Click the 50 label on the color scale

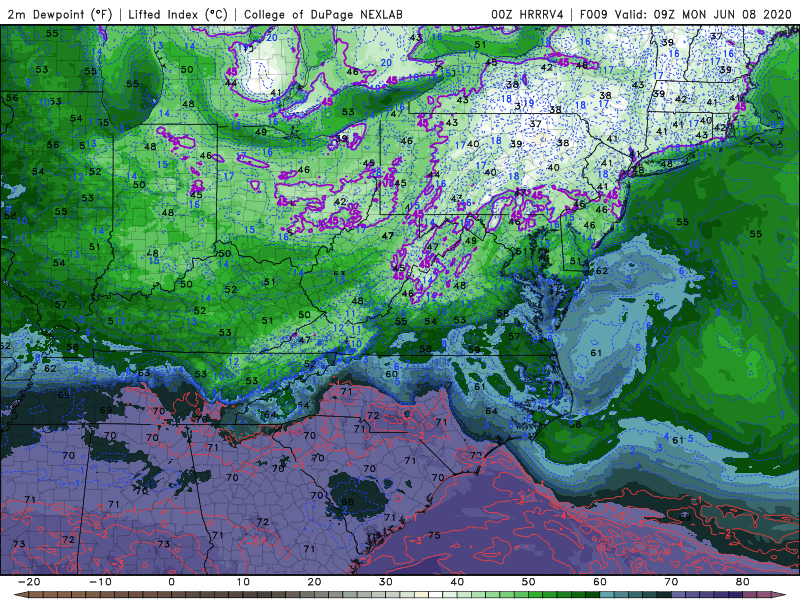[529, 582]
